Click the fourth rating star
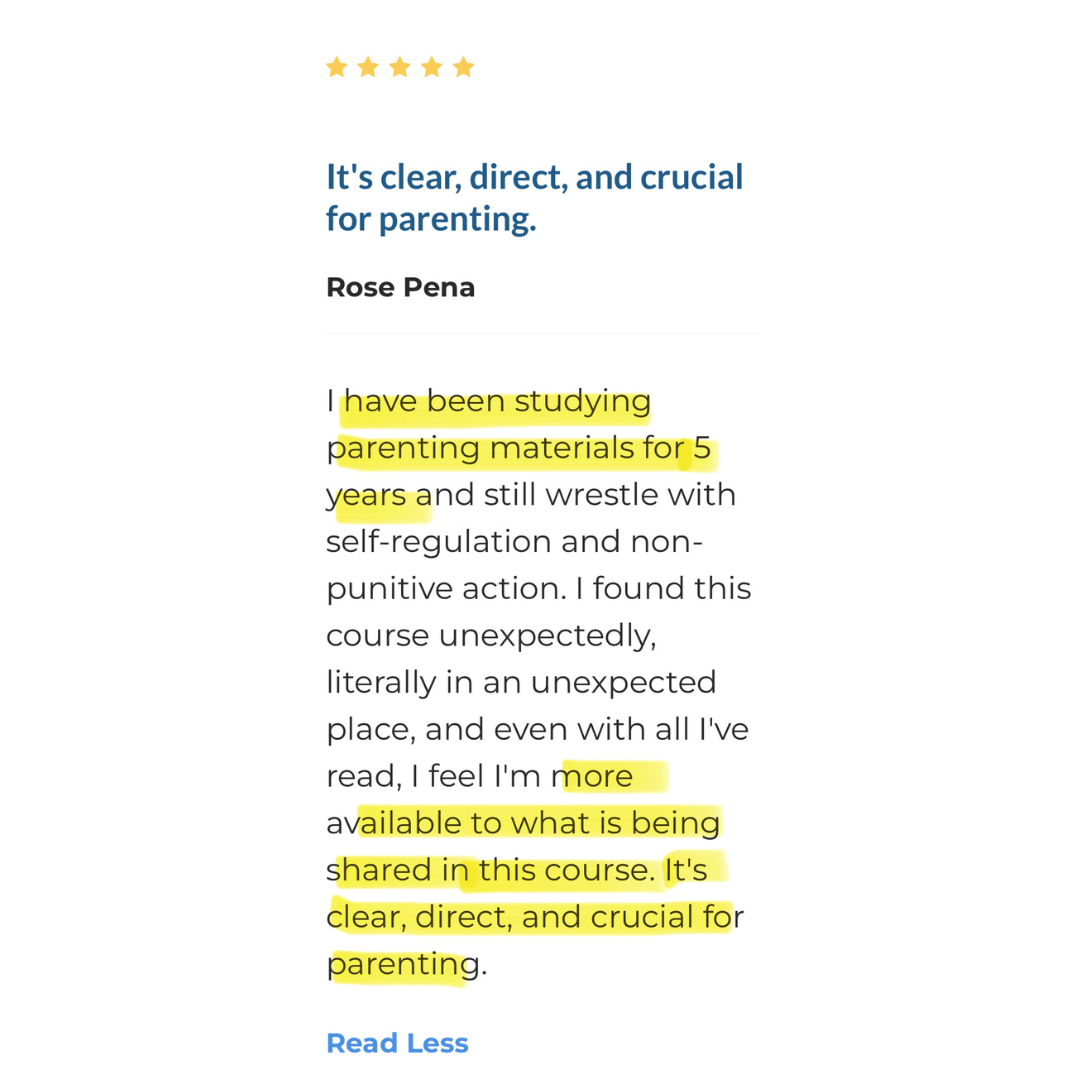The image size is (1080, 1080). tap(431, 68)
